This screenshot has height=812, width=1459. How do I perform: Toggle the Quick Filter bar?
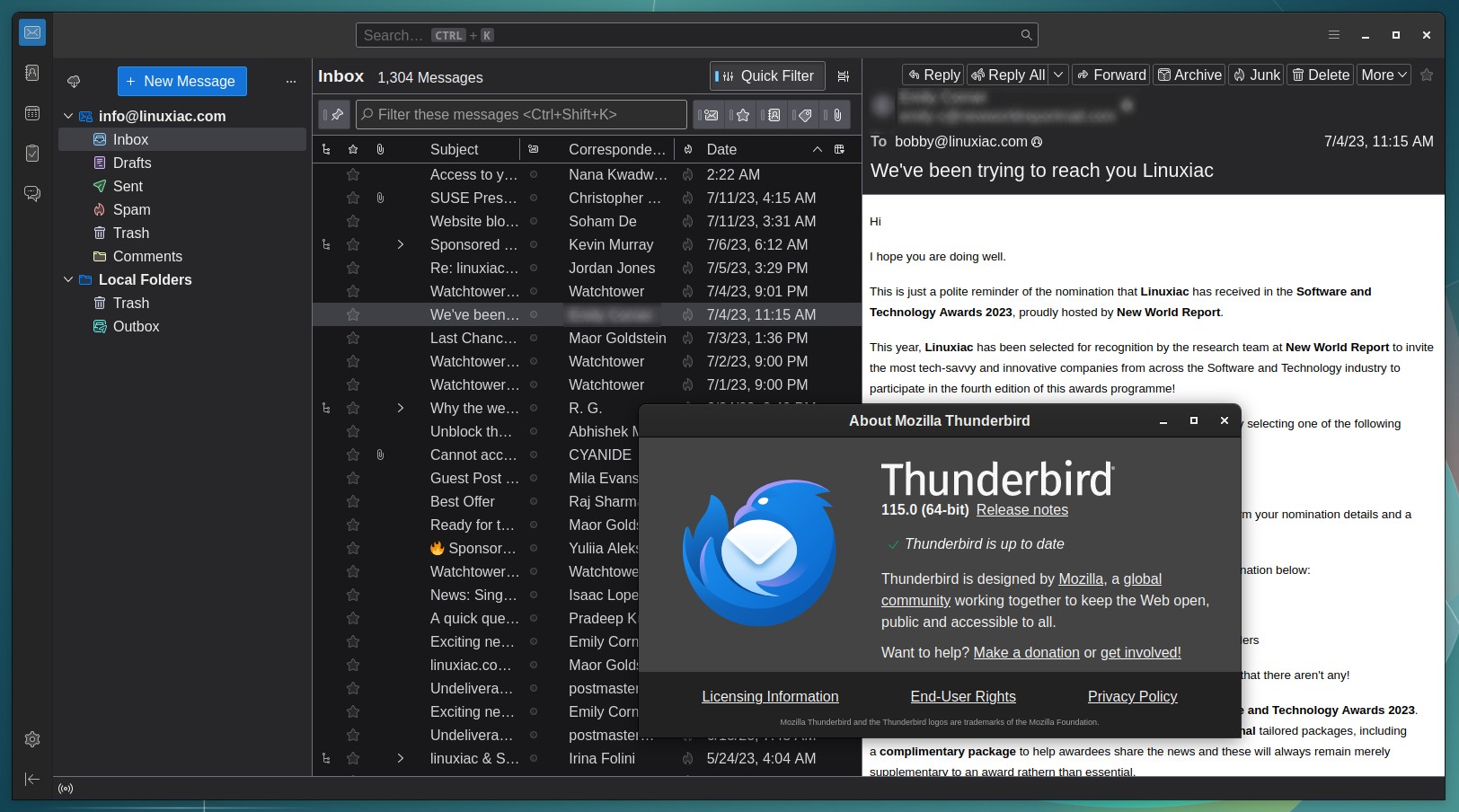coord(766,76)
